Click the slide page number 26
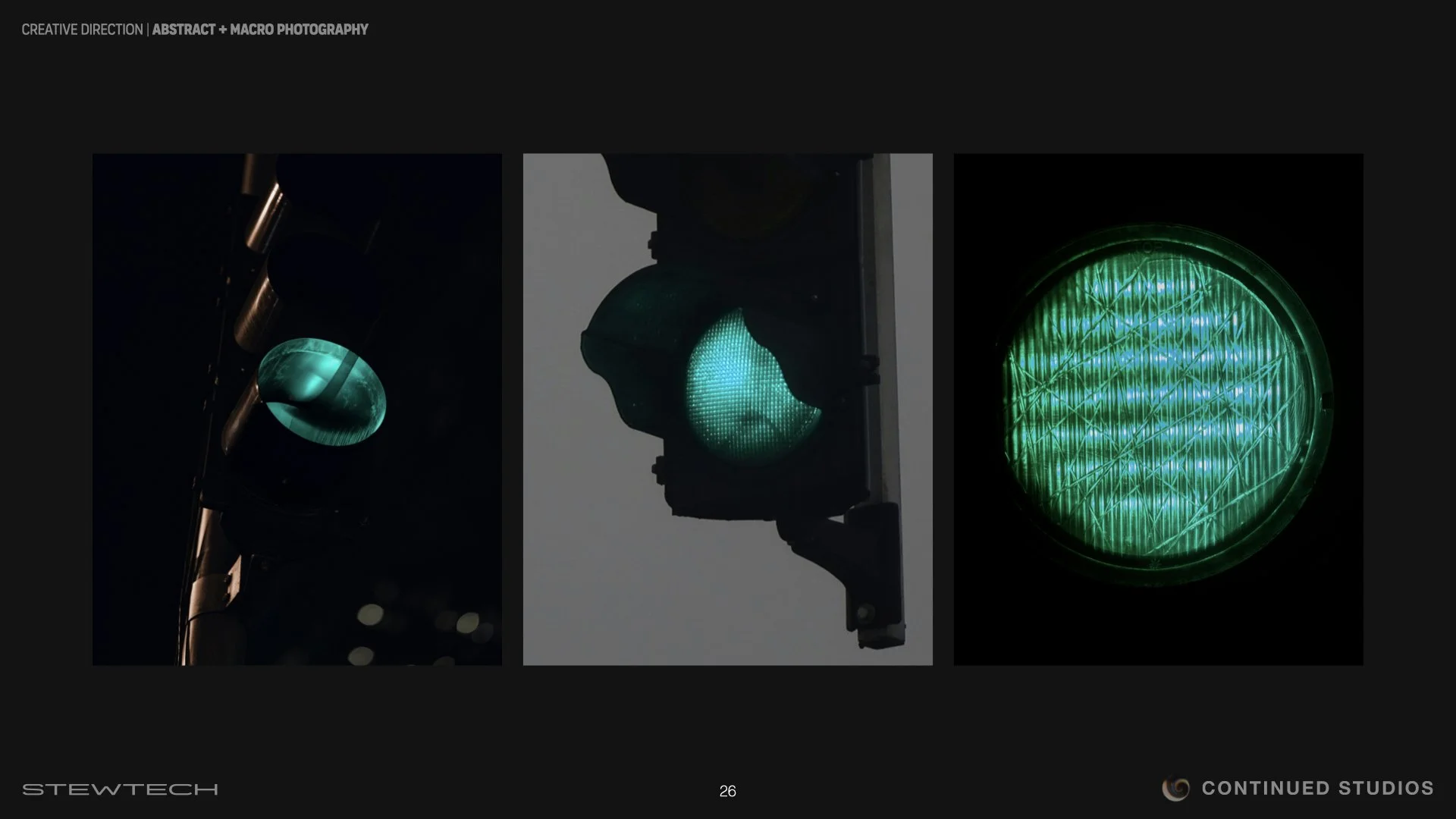 point(727,791)
